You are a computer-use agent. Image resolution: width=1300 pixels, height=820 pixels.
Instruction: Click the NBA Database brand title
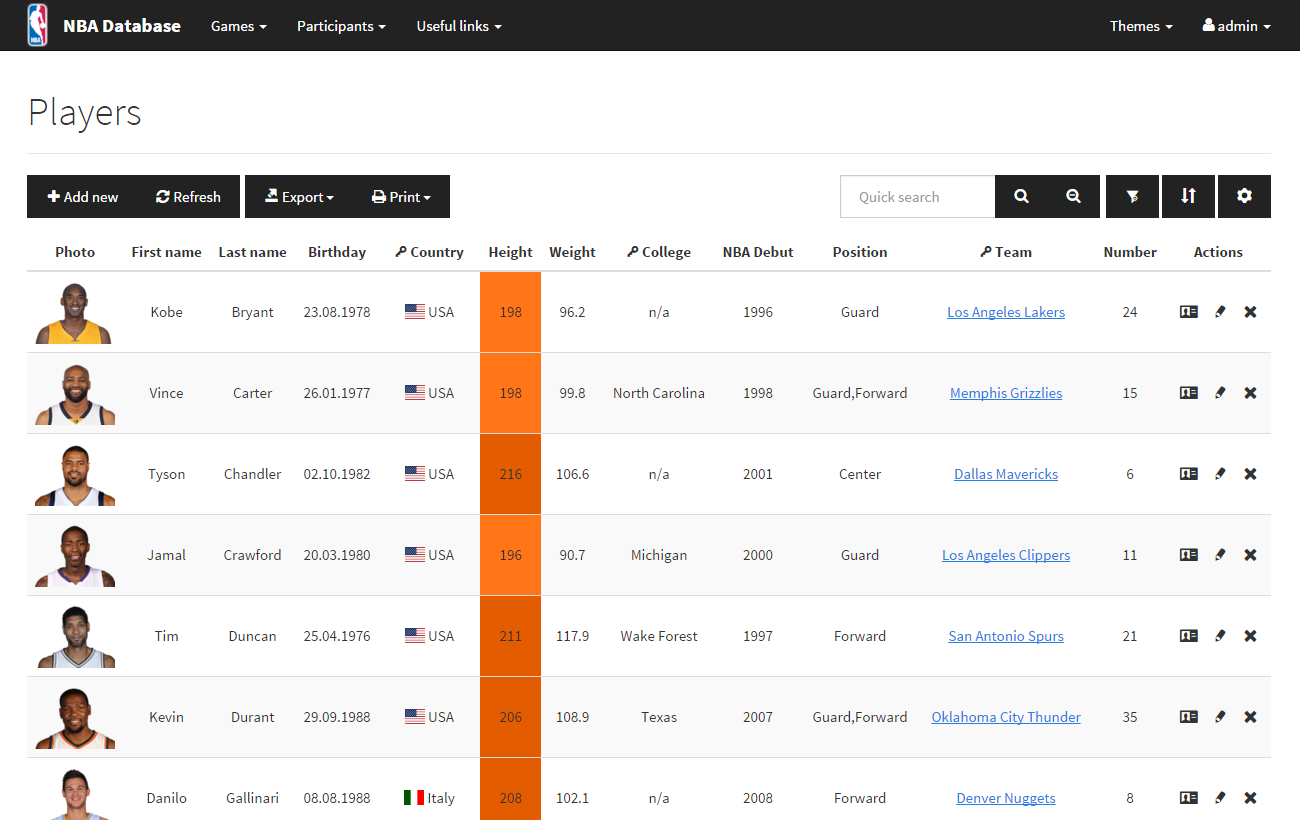click(122, 26)
